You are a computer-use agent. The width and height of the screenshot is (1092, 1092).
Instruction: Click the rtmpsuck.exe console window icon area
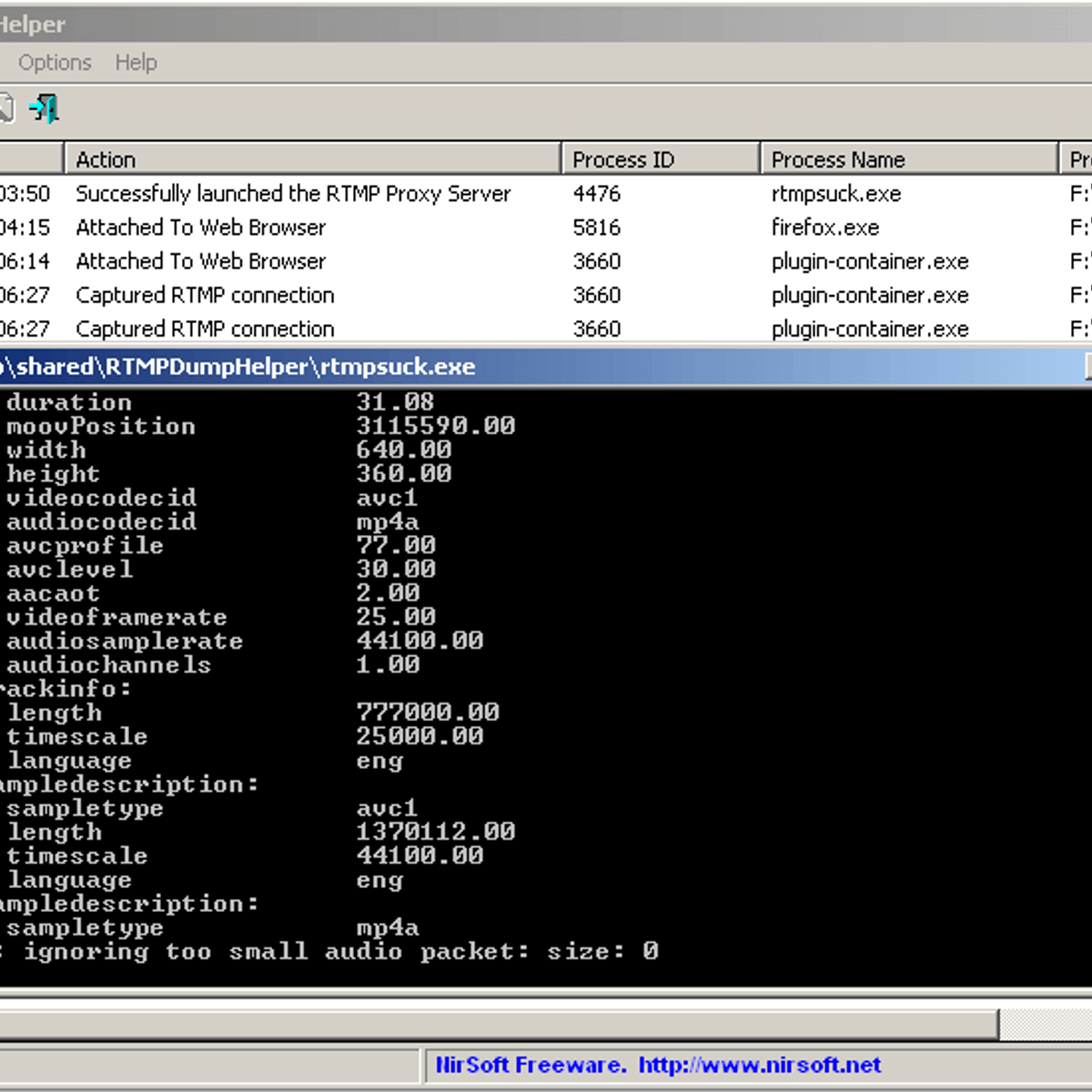(x=5, y=367)
